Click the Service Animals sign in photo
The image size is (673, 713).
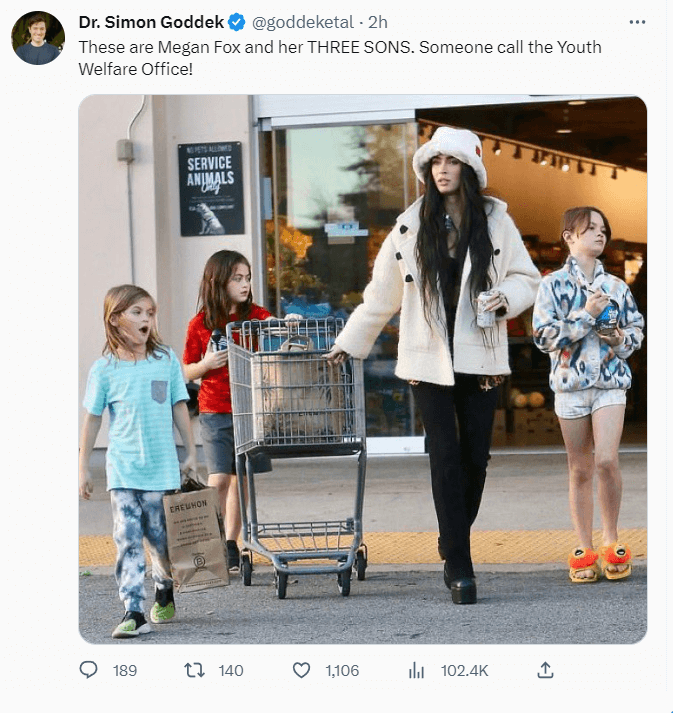(211, 188)
